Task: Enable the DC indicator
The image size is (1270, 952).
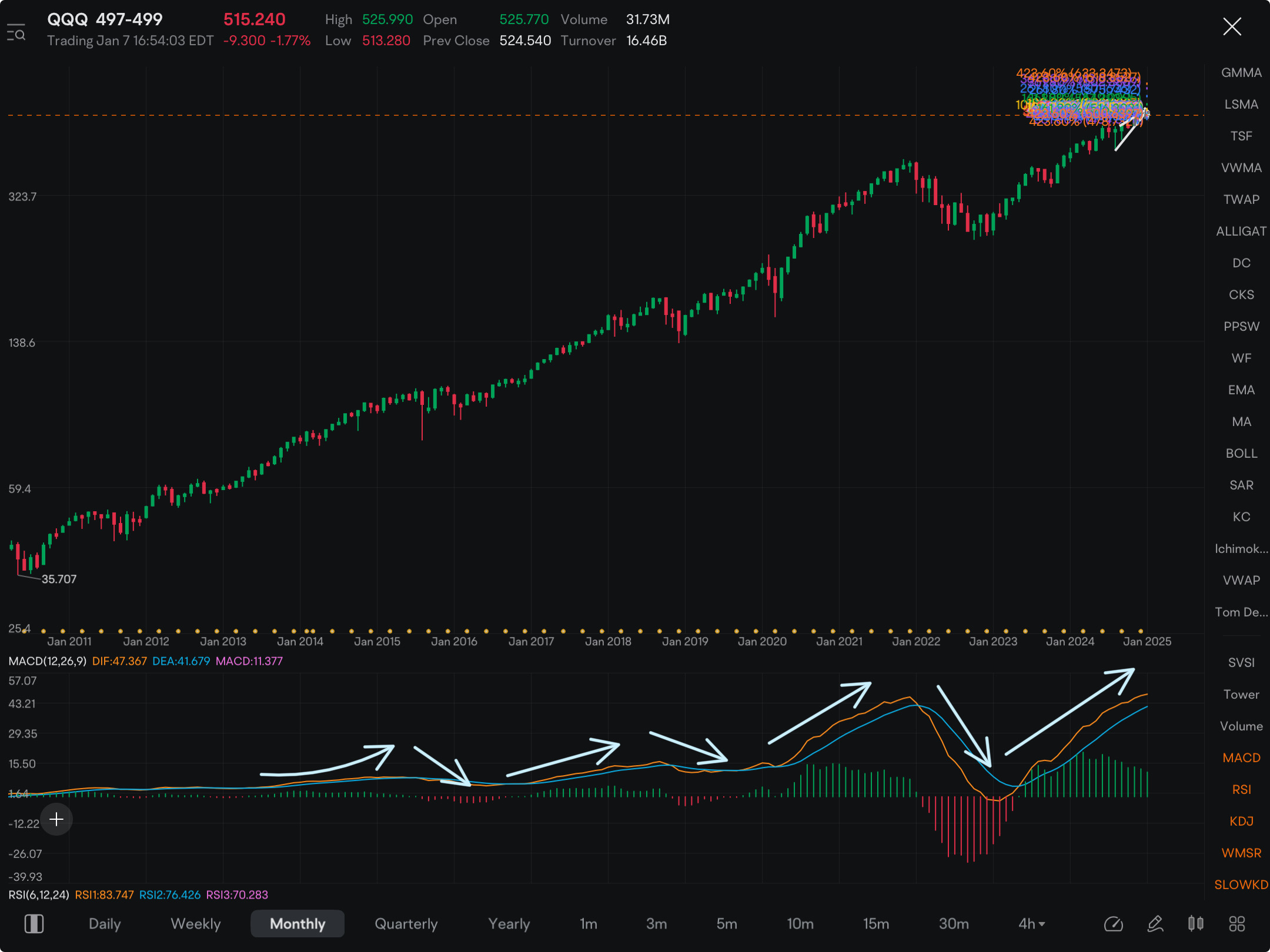Action: [1241, 263]
